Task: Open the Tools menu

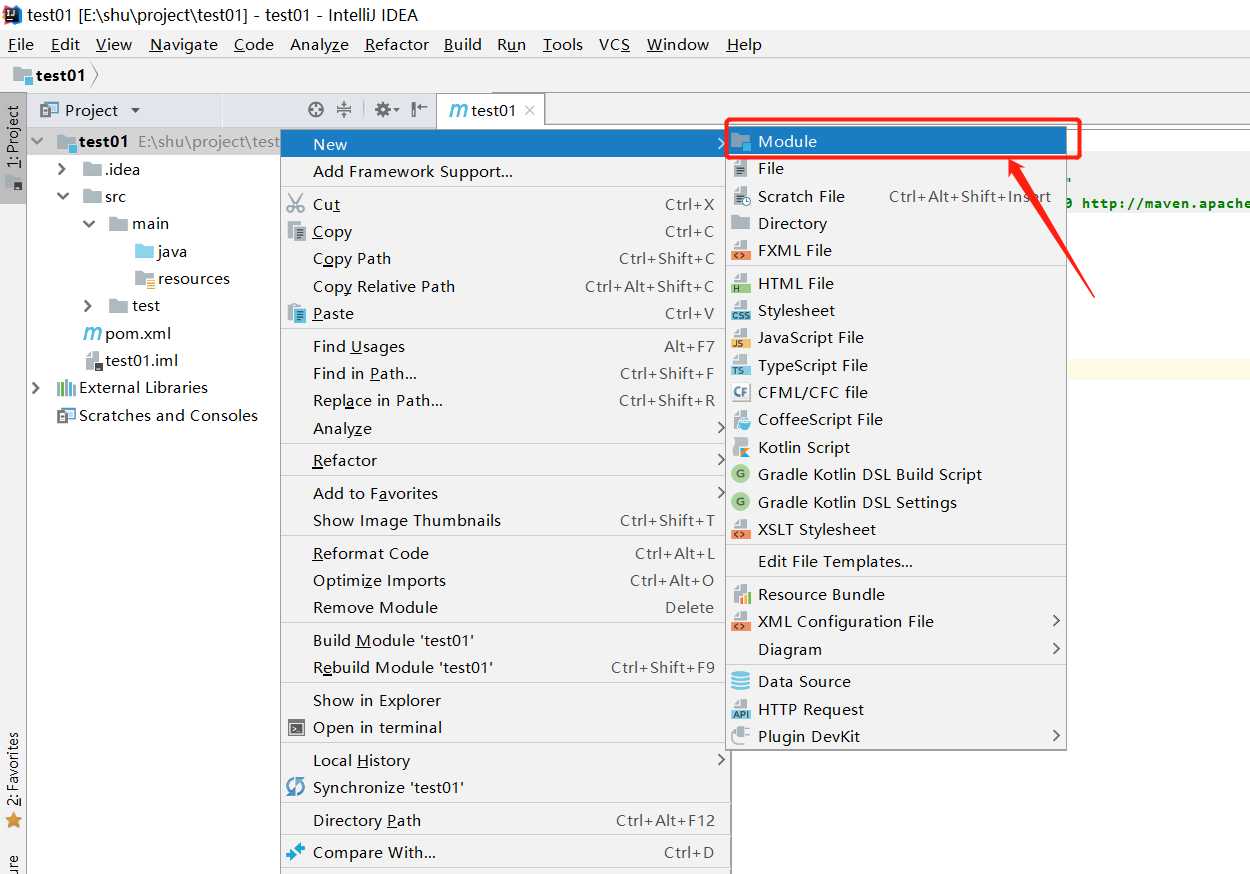Action: (563, 44)
